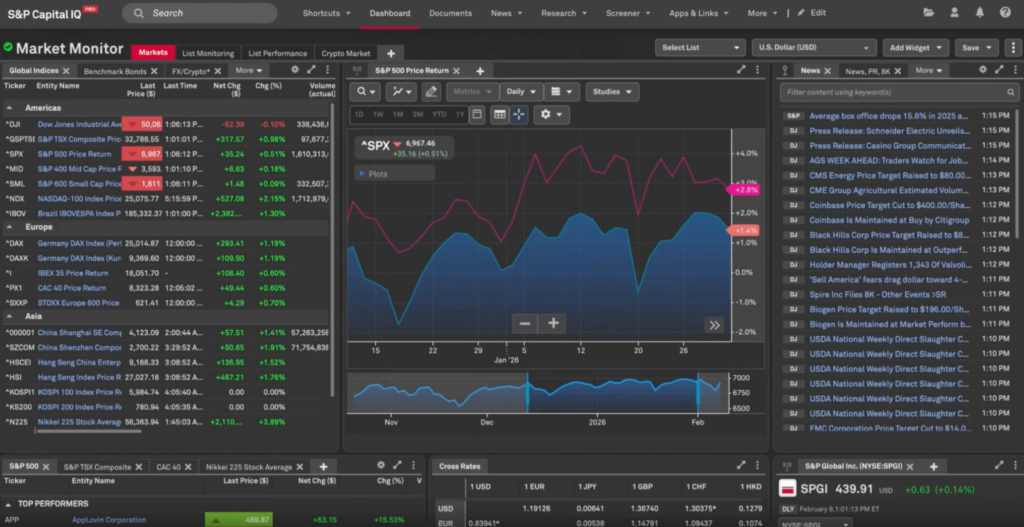Select the 1W chart range
The image size is (1024, 527).
coord(378,114)
